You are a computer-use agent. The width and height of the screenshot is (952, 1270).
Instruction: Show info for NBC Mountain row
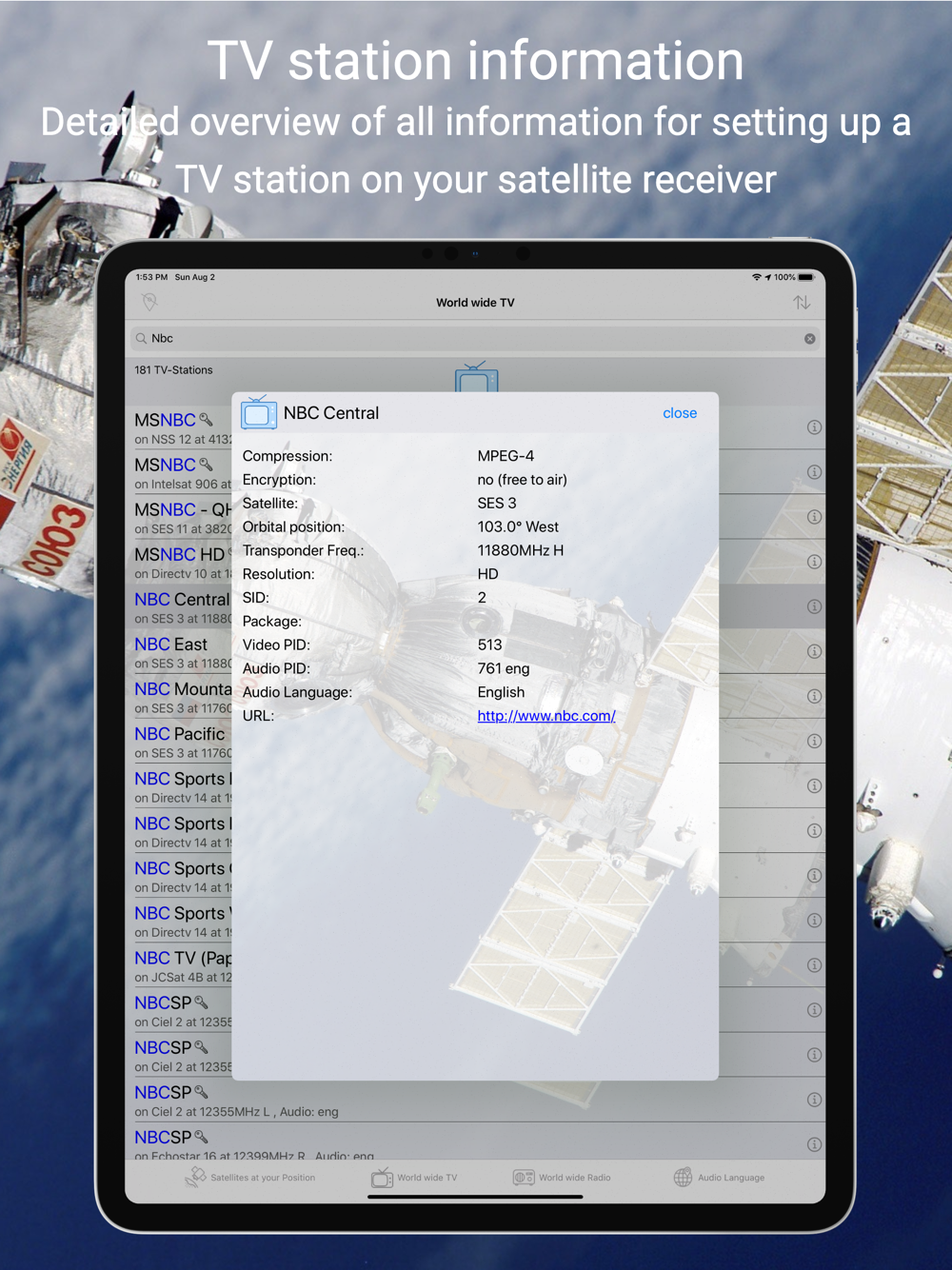point(814,696)
